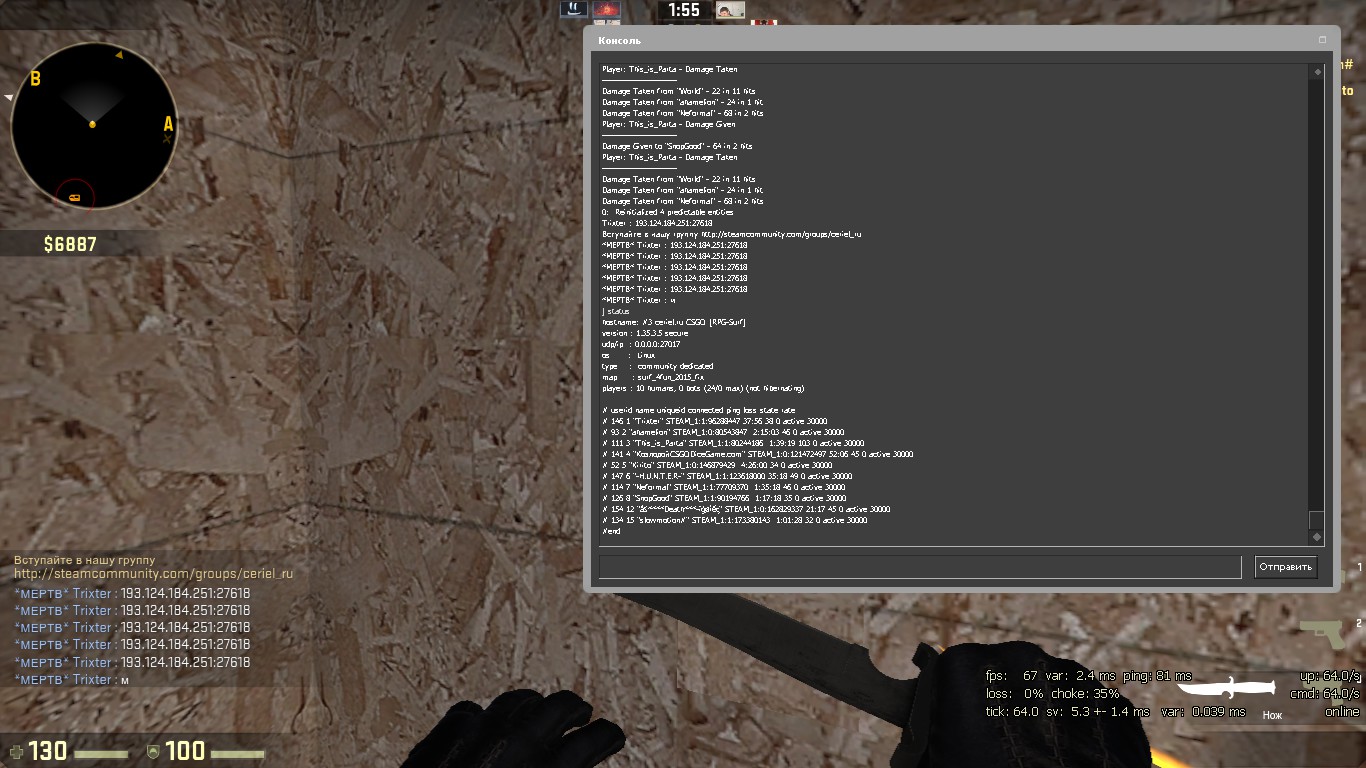
Task: Click the health cross icon next to 130
Action: (x=15, y=751)
